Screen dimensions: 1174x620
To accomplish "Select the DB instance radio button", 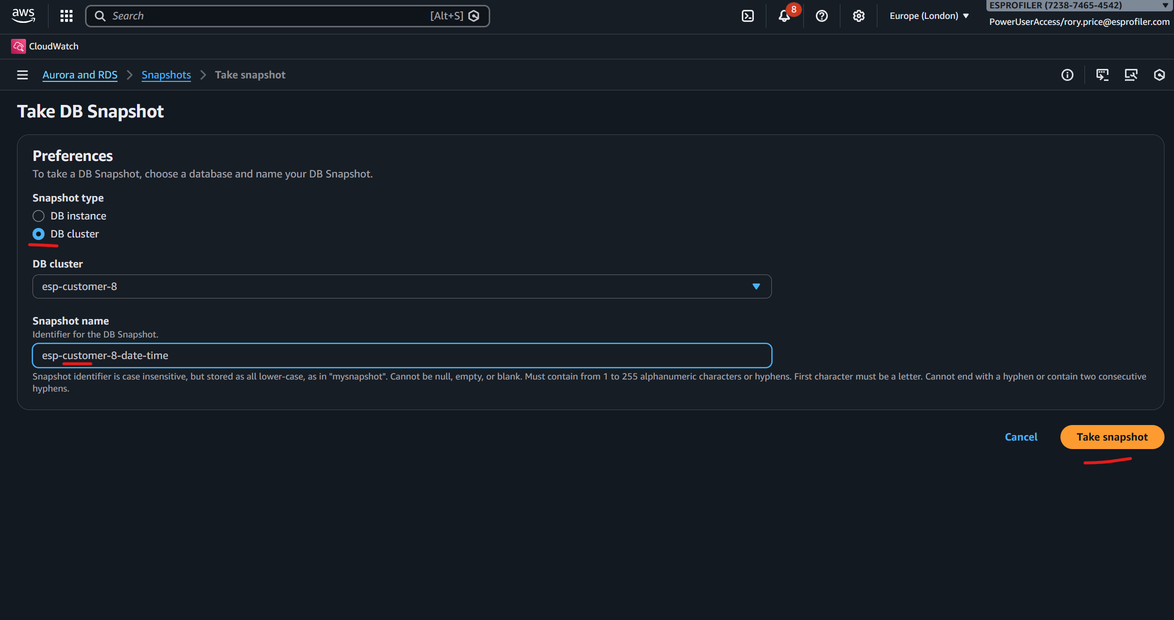I will pos(39,216).
